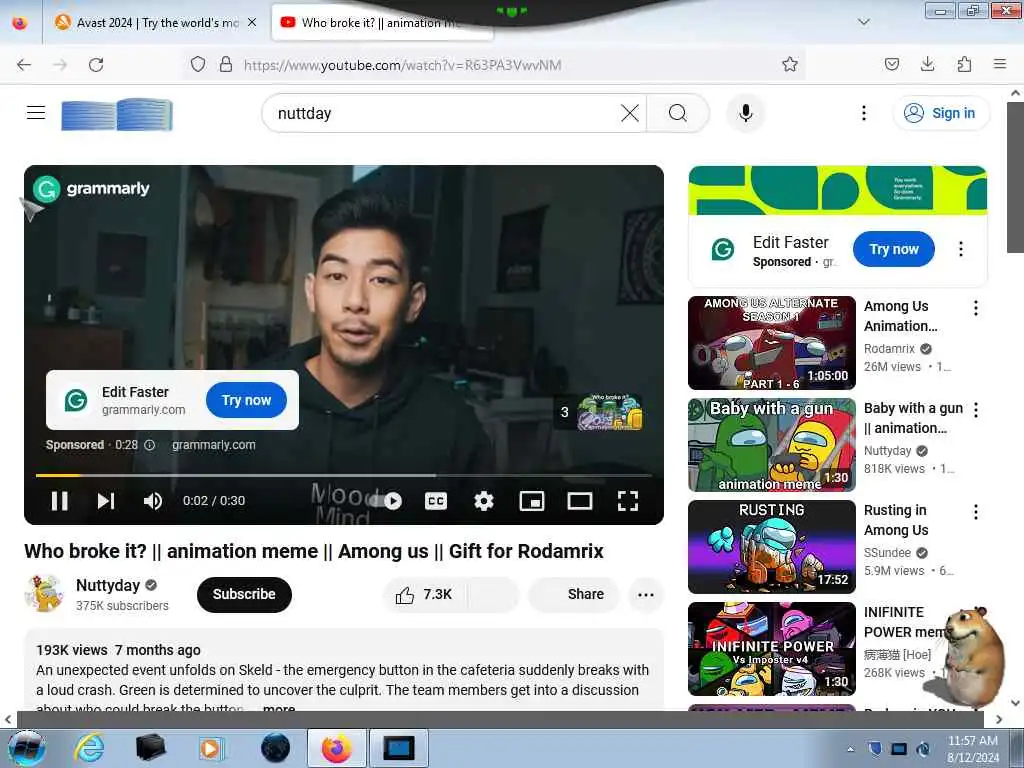Screen dimensions: 1024x768
Task: Clear the search box text with X
Action: [630, 113]
